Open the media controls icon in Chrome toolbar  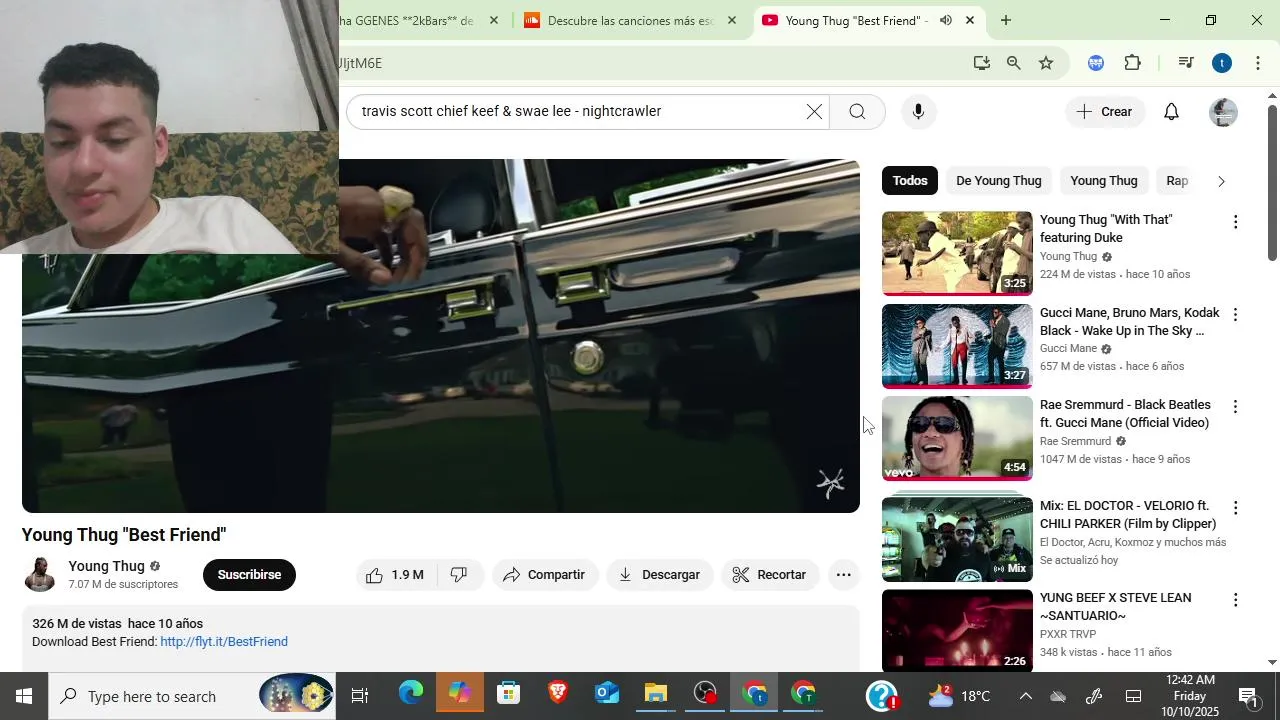1186,63
